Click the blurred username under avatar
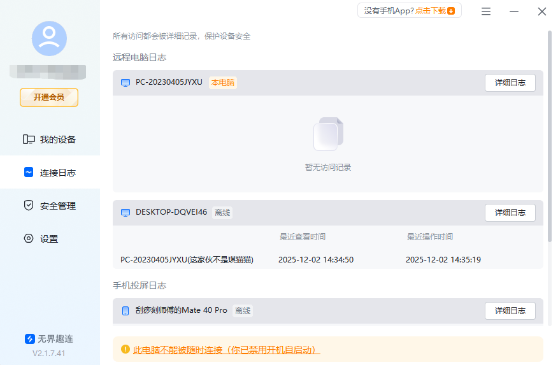The width and height of the screenshot is (552, 365). coord(48,72)
